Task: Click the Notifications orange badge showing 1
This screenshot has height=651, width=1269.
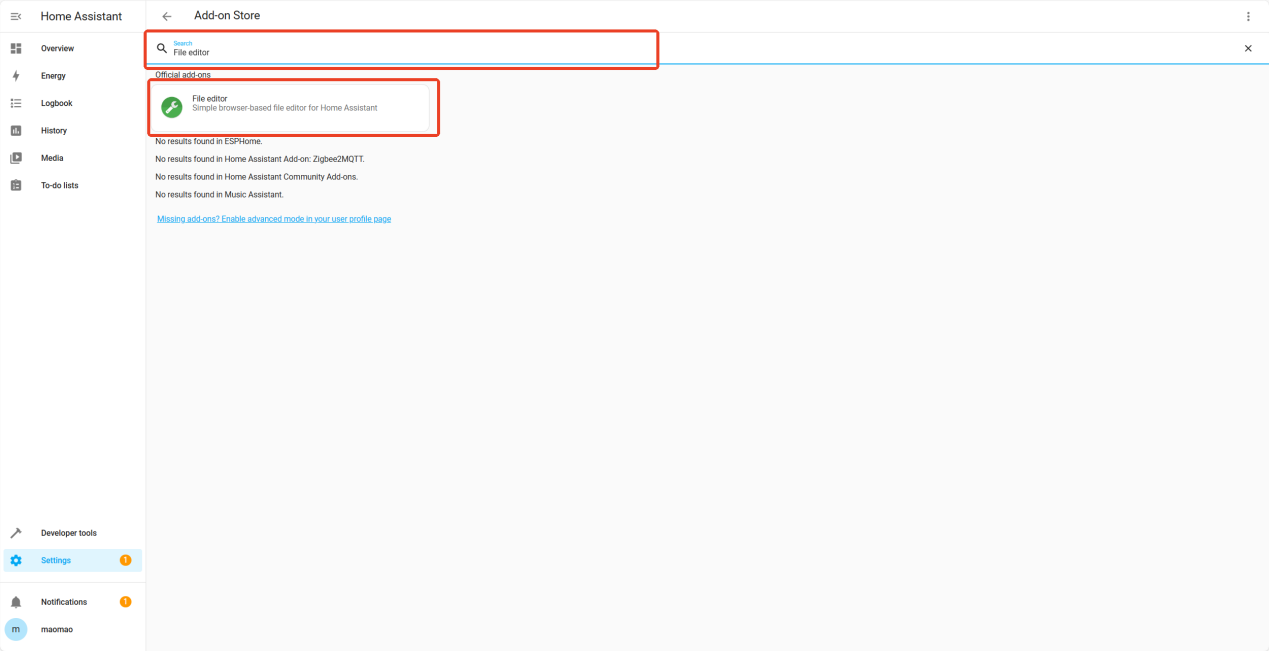Action: (x=125, y=602)
